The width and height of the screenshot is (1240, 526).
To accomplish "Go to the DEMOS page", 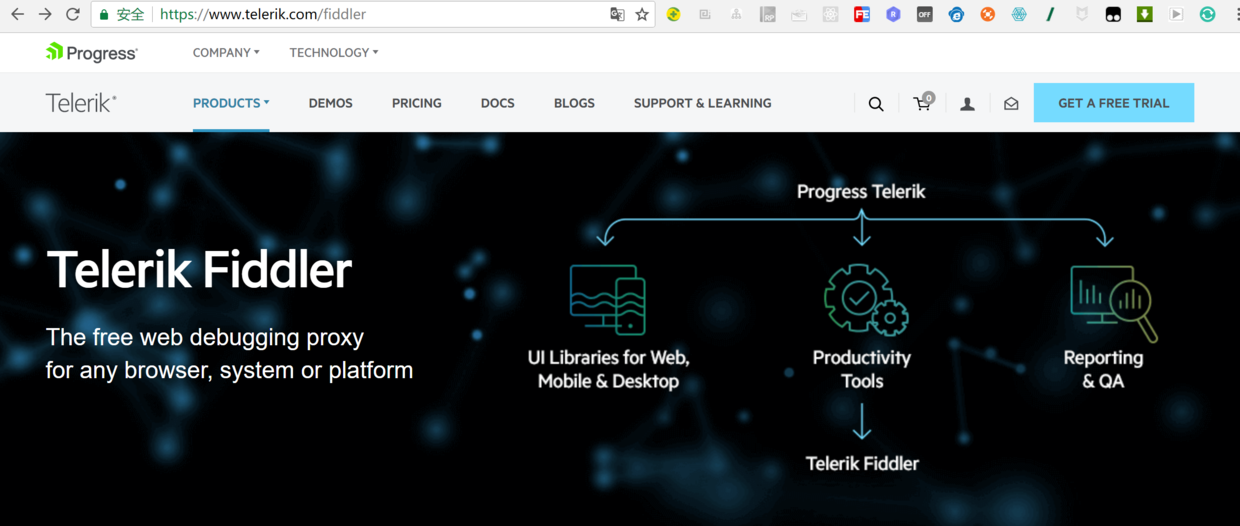I will coord(330,103).
